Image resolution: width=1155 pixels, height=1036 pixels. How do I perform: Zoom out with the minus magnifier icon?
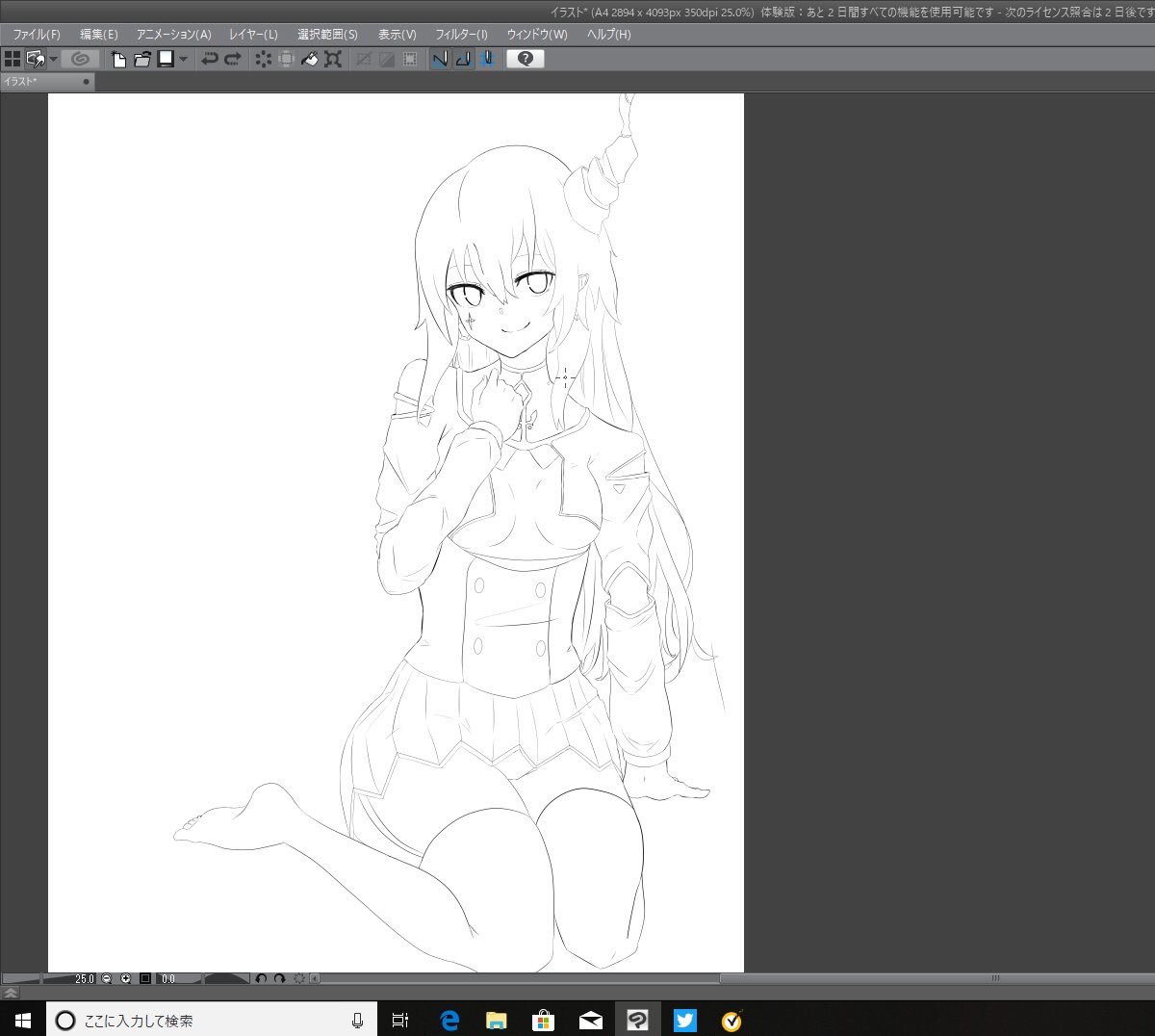tap(107, 978)
